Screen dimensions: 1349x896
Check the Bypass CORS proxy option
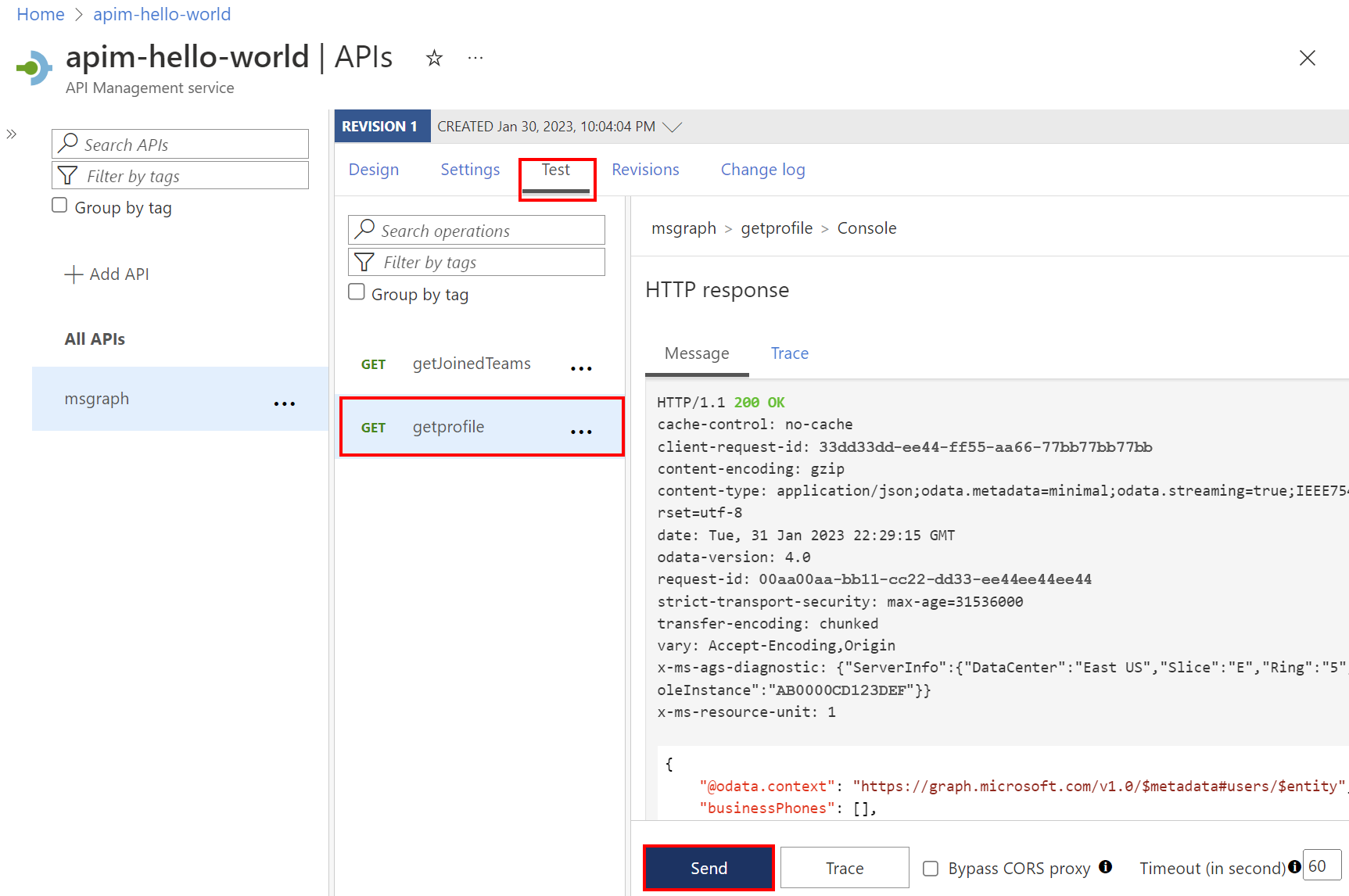[930, 868]
